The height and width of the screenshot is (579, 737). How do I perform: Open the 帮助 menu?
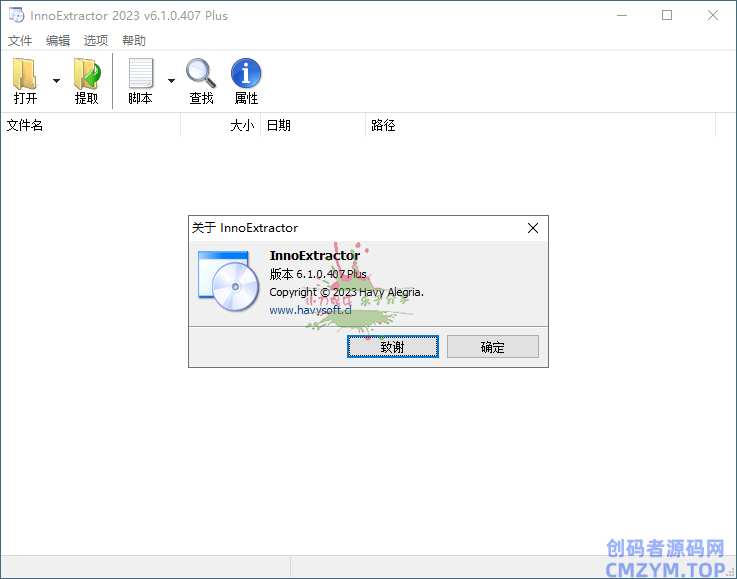coord(134,41)
